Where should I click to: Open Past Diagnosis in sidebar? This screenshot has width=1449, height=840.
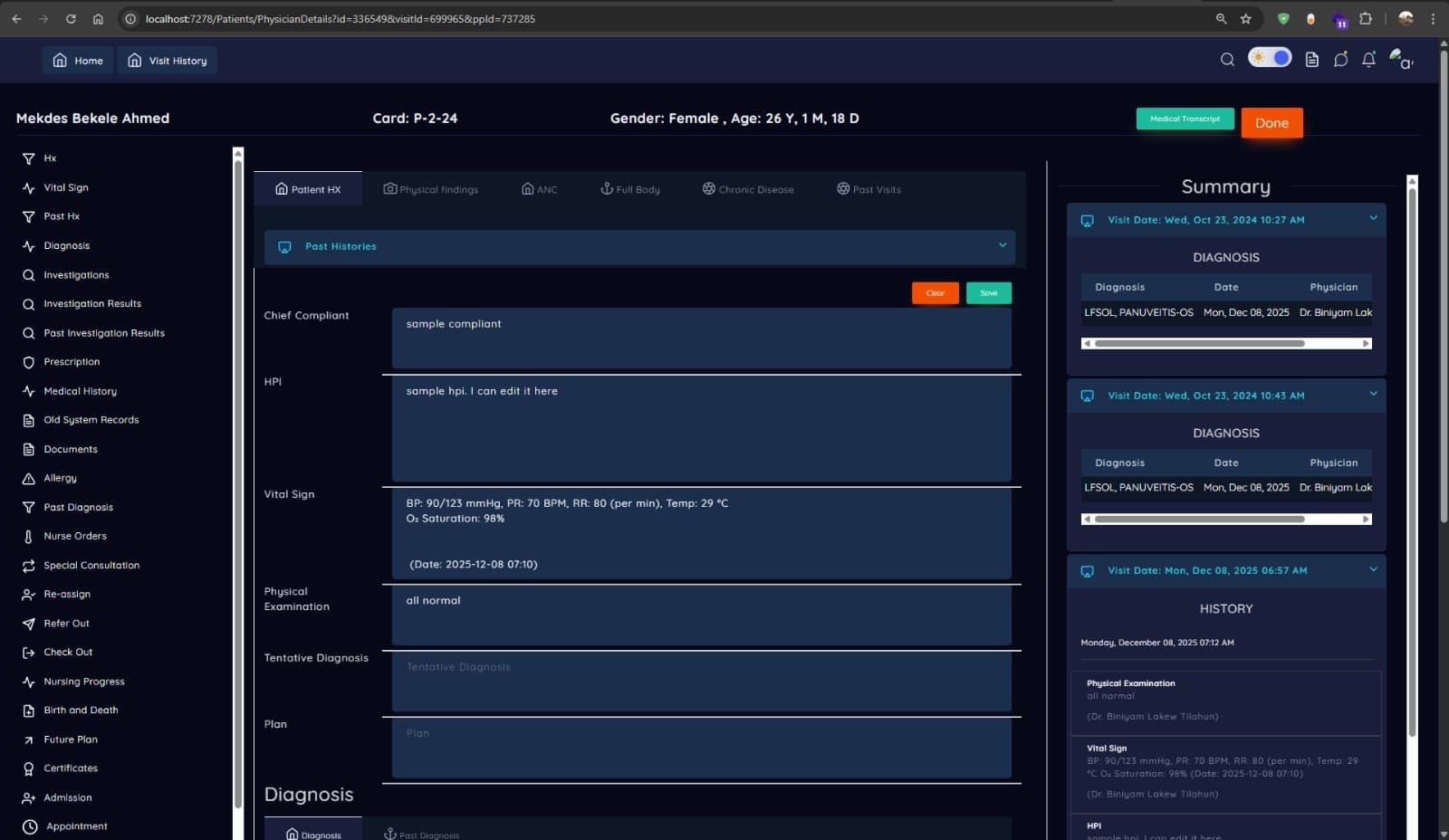68,508
